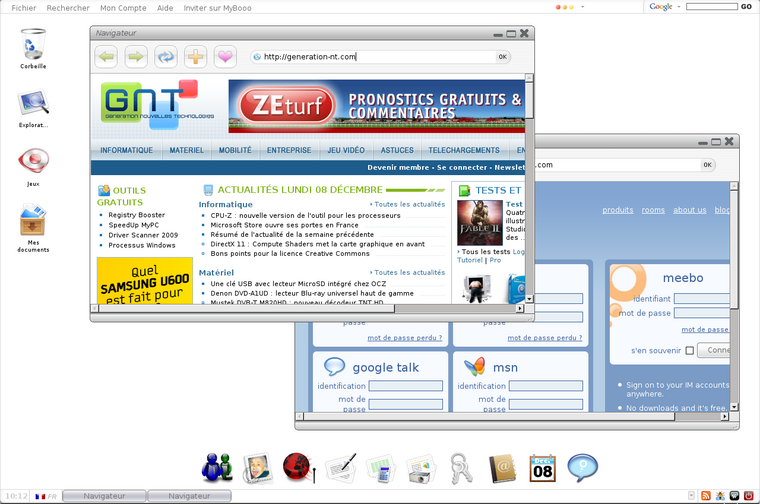Reload the page in front Navigateur
Viewport: 760px width, 504px height.
pyautogui.click(x=166, y=57)
